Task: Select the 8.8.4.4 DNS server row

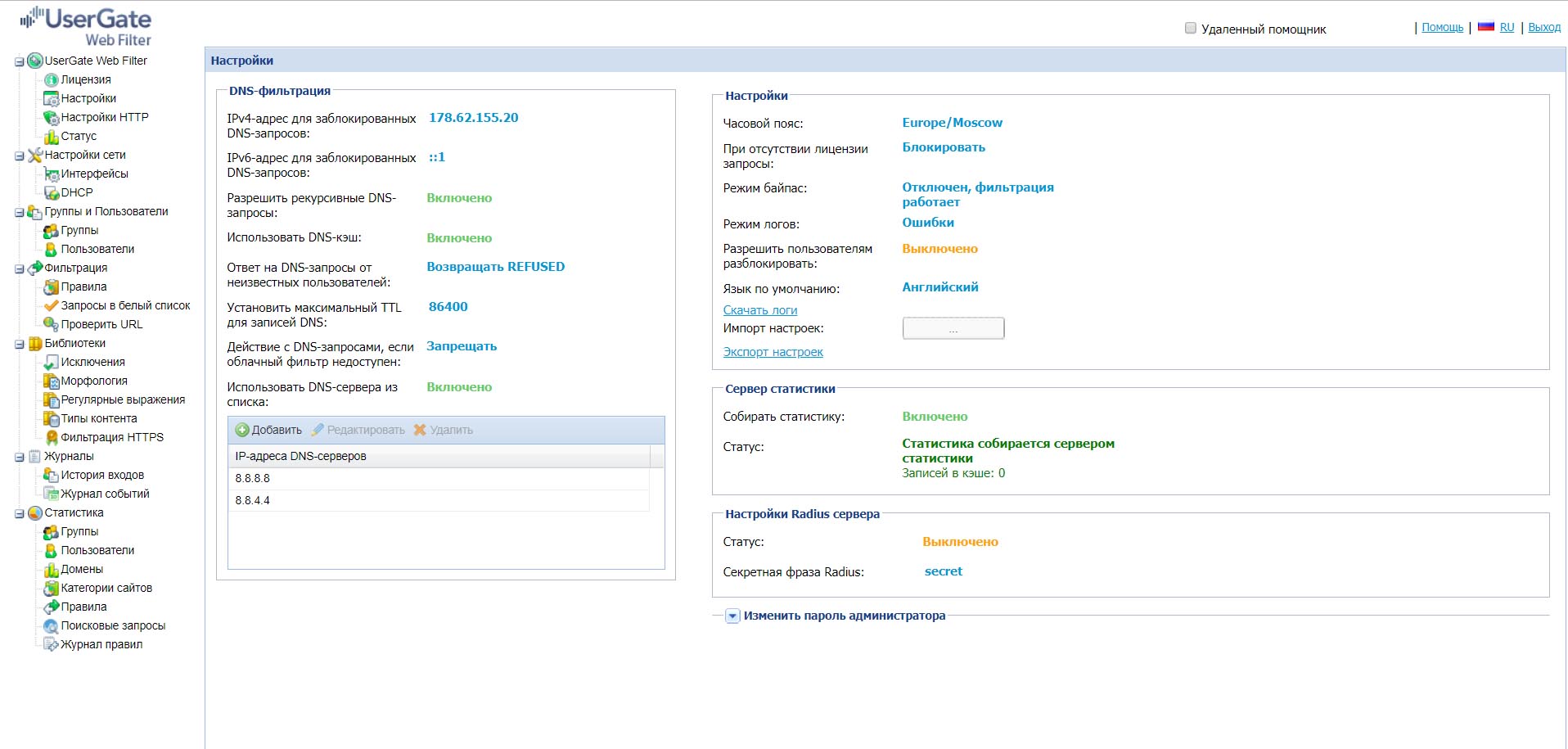Action: click(x=439, y=500)
